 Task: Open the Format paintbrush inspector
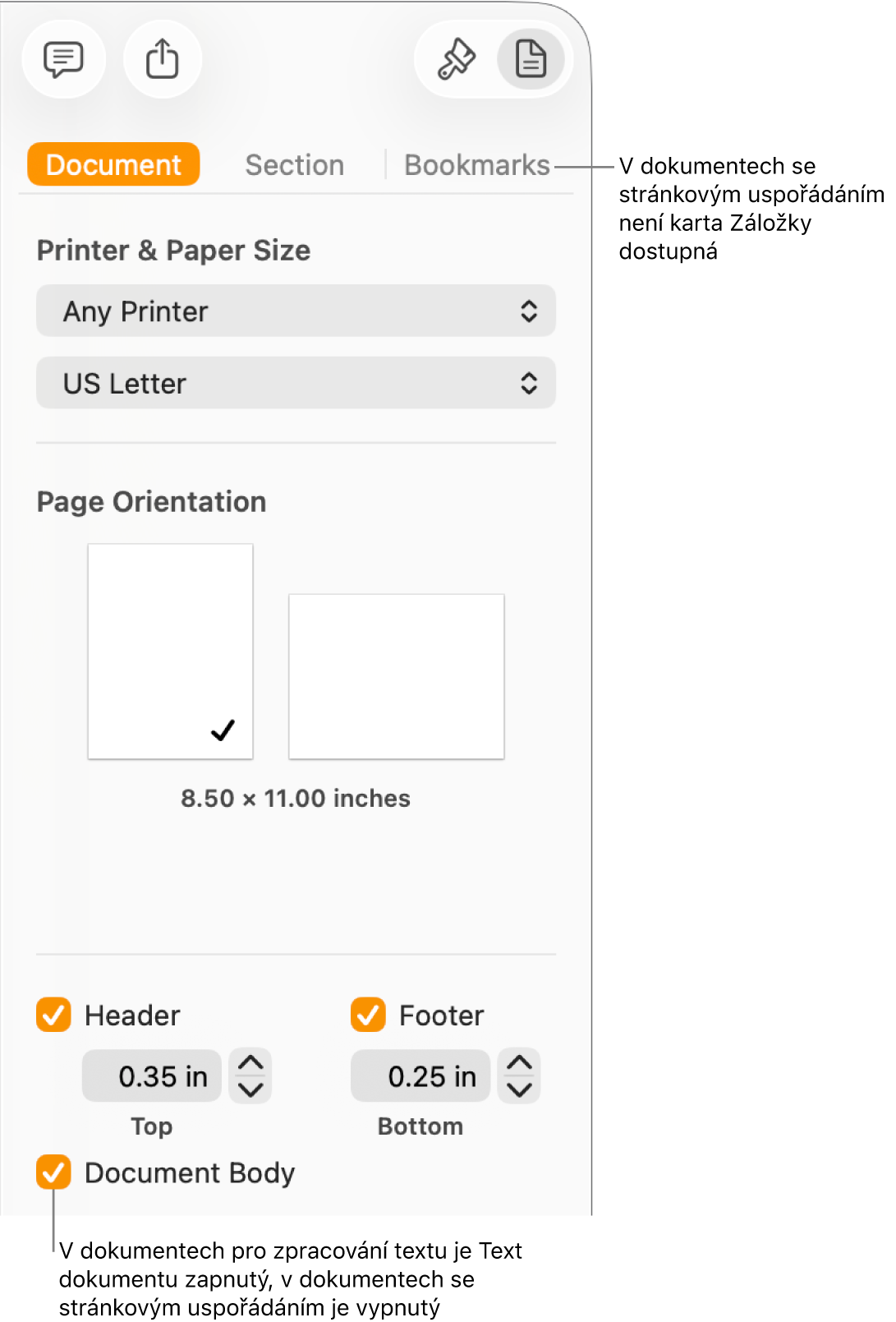pos(456,59)
